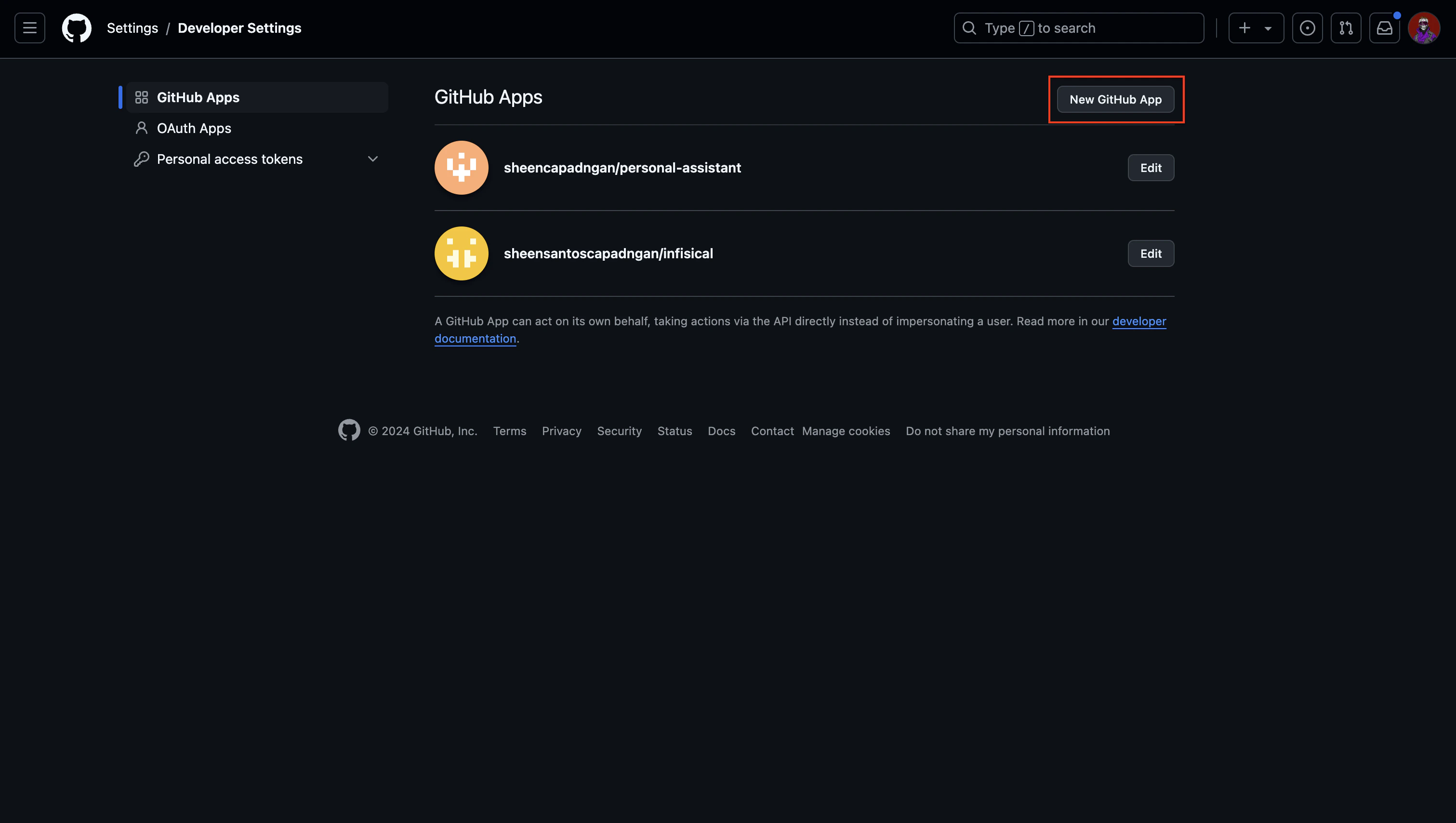Expand the create-new dropdown arrow

click(x=1268, y=28)
